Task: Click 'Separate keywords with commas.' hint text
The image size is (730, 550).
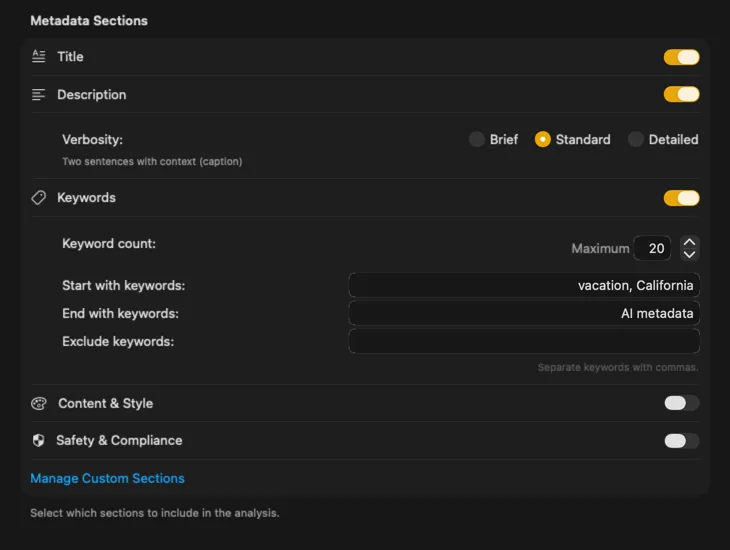Action: pyautogui.click(x=618, y=367)
